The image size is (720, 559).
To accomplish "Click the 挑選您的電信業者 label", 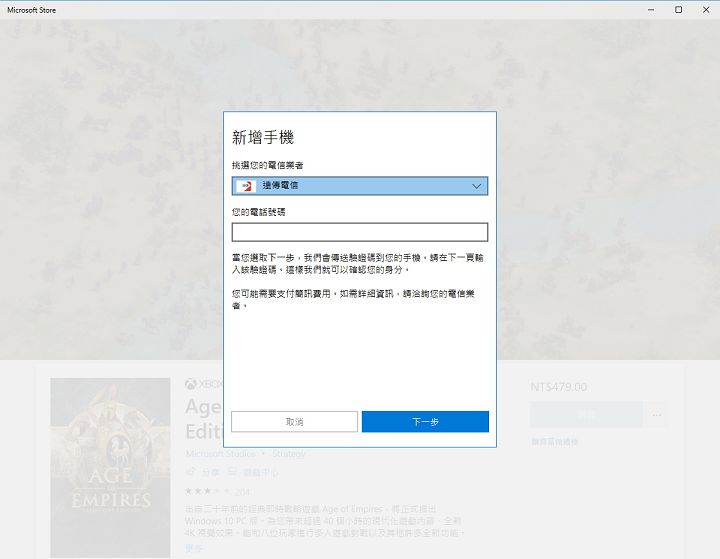I will (x=267, y=165).
